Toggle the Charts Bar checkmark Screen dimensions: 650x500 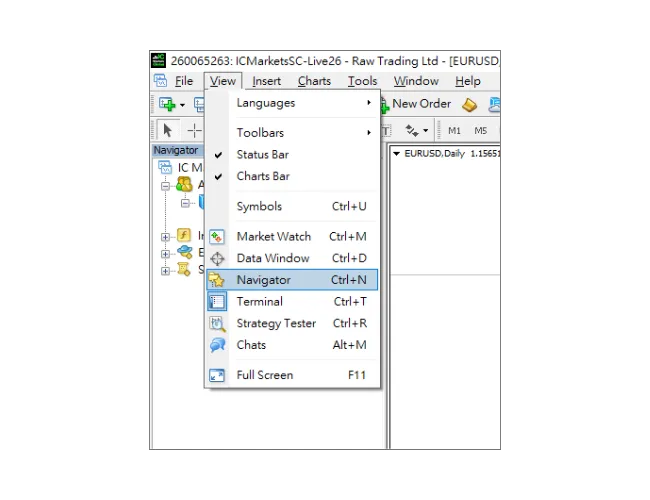262,176
